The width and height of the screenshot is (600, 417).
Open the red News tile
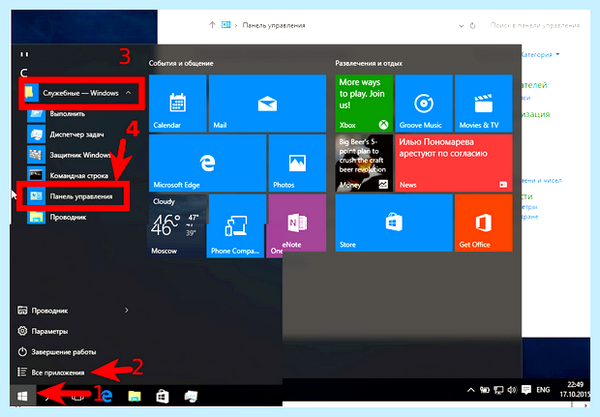453,163
